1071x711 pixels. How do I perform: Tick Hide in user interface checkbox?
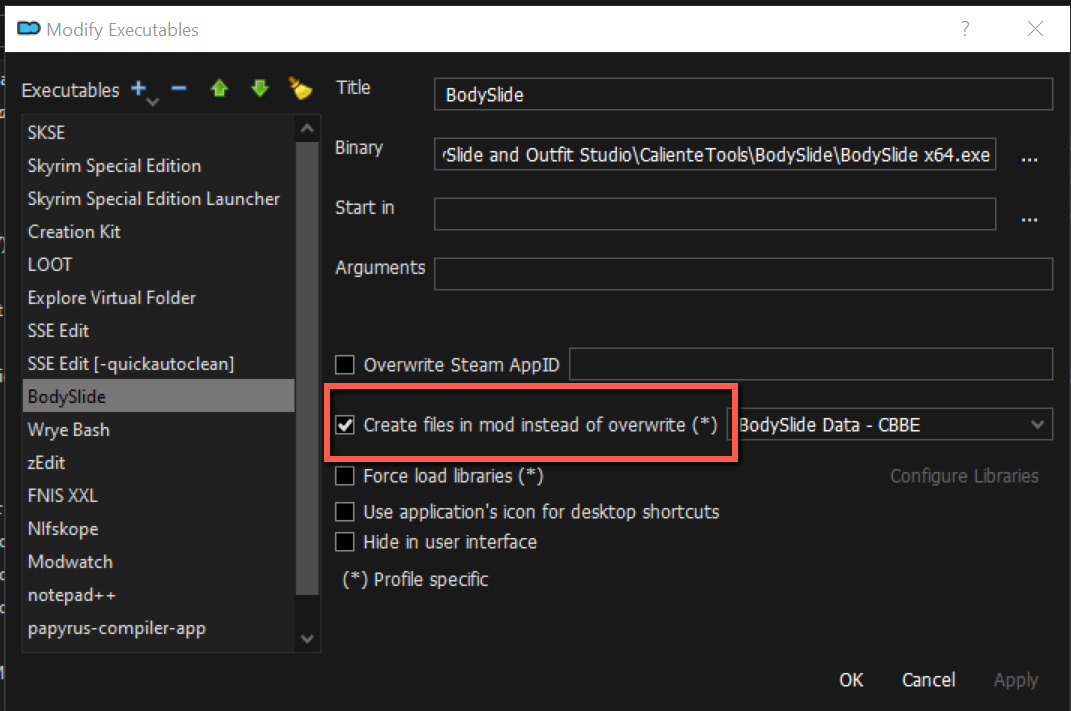point(345,542)
